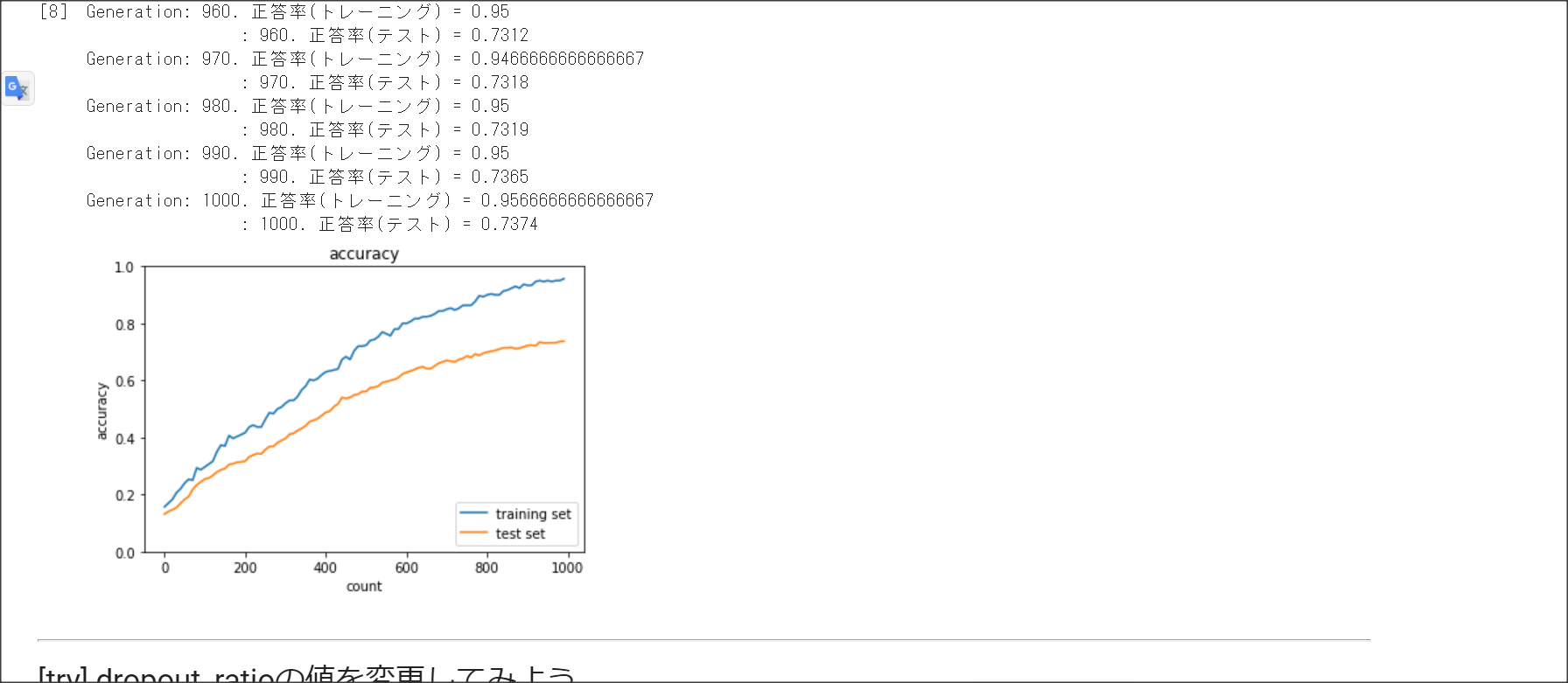Select the 960 test accuracy 0.7312 line

point(385,35)
